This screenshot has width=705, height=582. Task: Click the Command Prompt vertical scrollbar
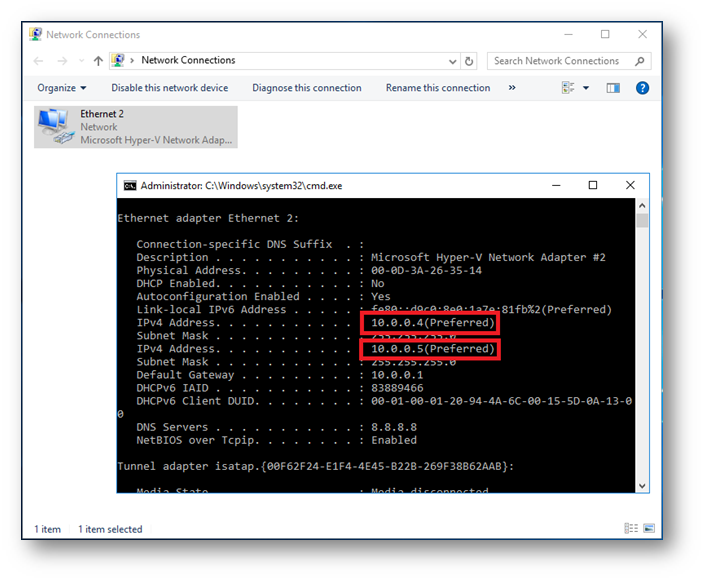[x=643, y=350]
